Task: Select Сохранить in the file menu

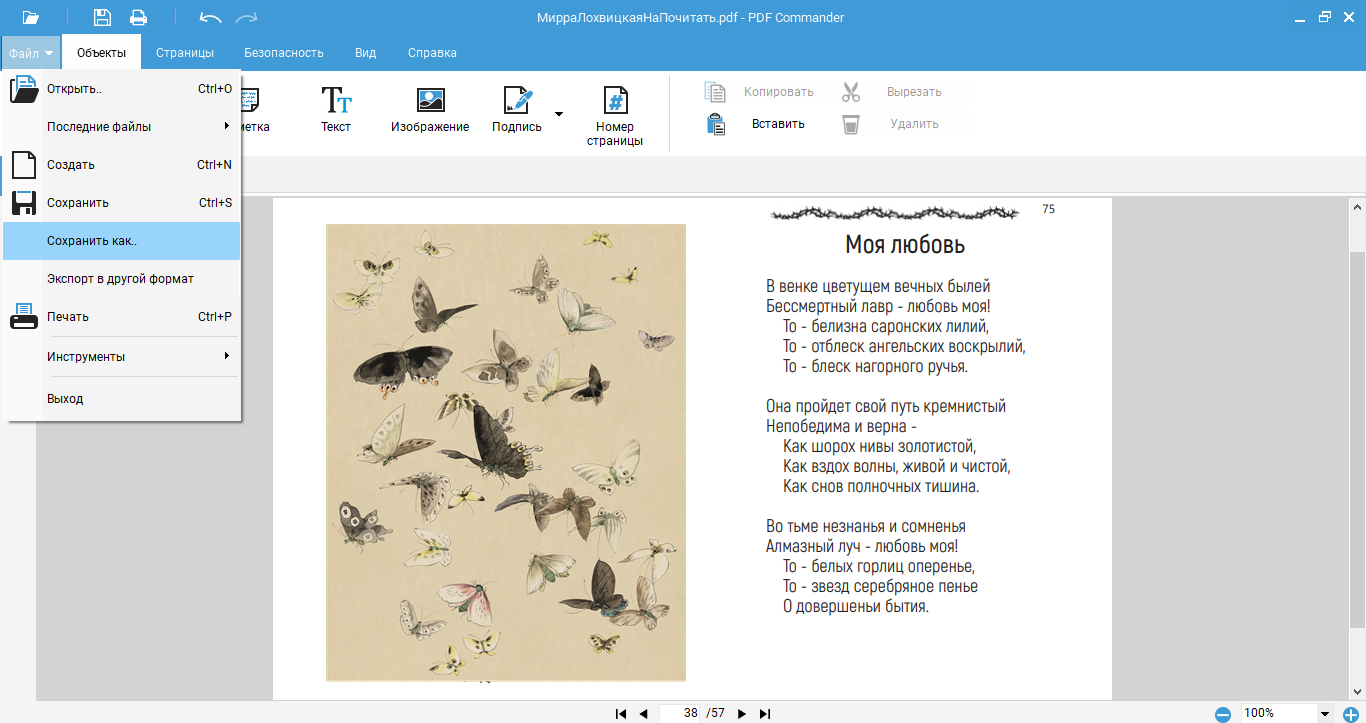Action: (x=122, y=203)
